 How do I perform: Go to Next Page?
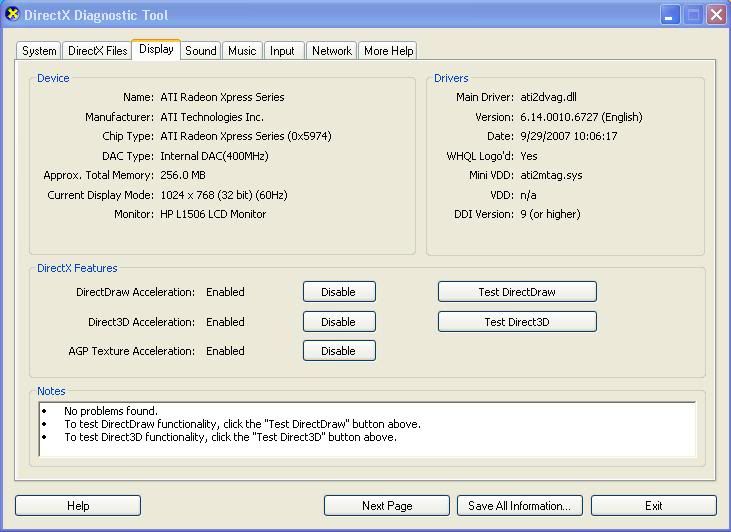click(387, 506)
